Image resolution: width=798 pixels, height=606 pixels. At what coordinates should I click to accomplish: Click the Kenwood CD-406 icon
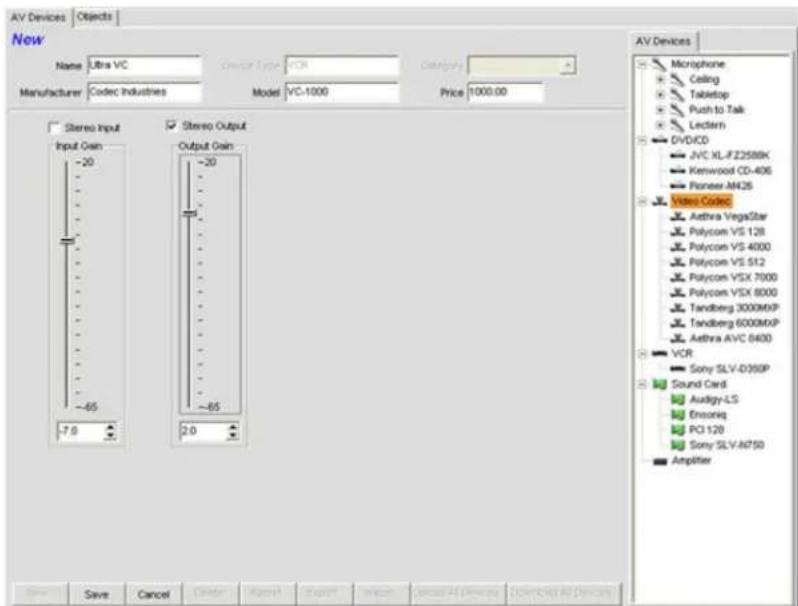pyautogui.click(x=678, y=171)
